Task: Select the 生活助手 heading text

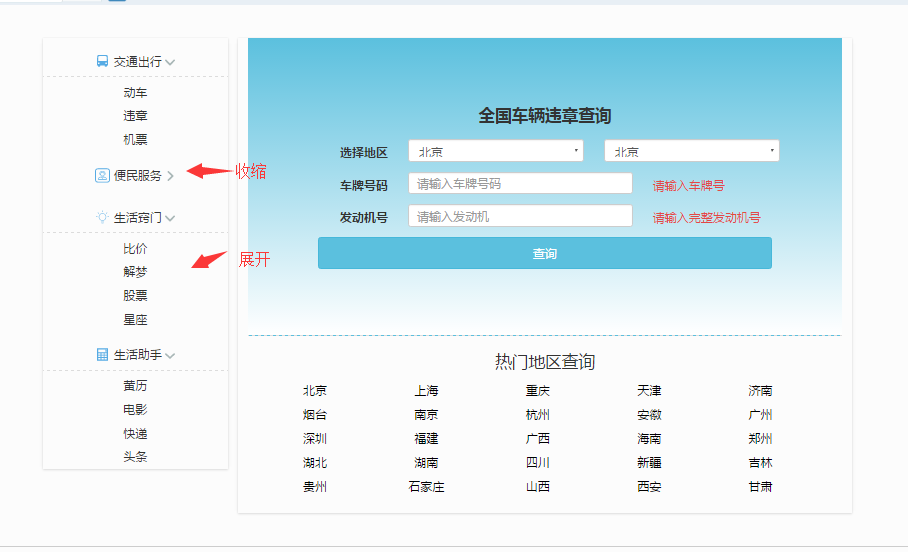Action: coord(137,354)
